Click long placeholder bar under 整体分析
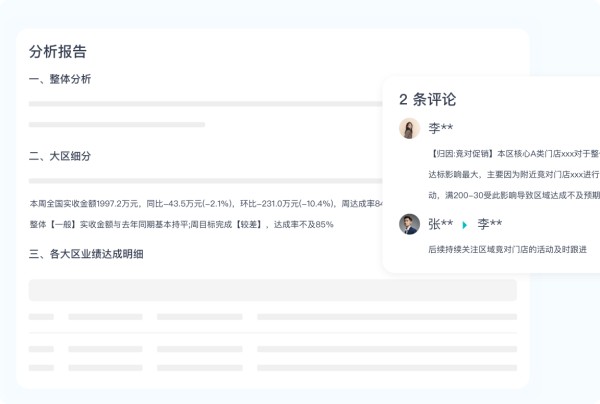 [x=205, y=103]
